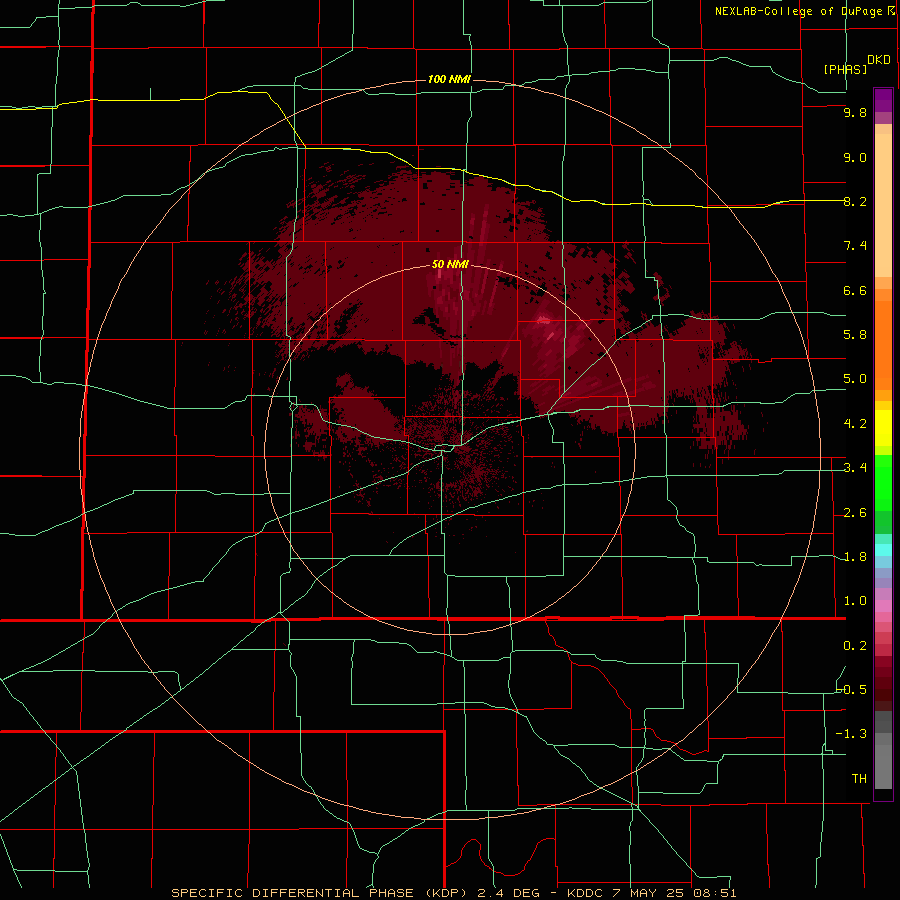
Task: Click the [PHAS] legend unit label
Action: tap(845, 69)
